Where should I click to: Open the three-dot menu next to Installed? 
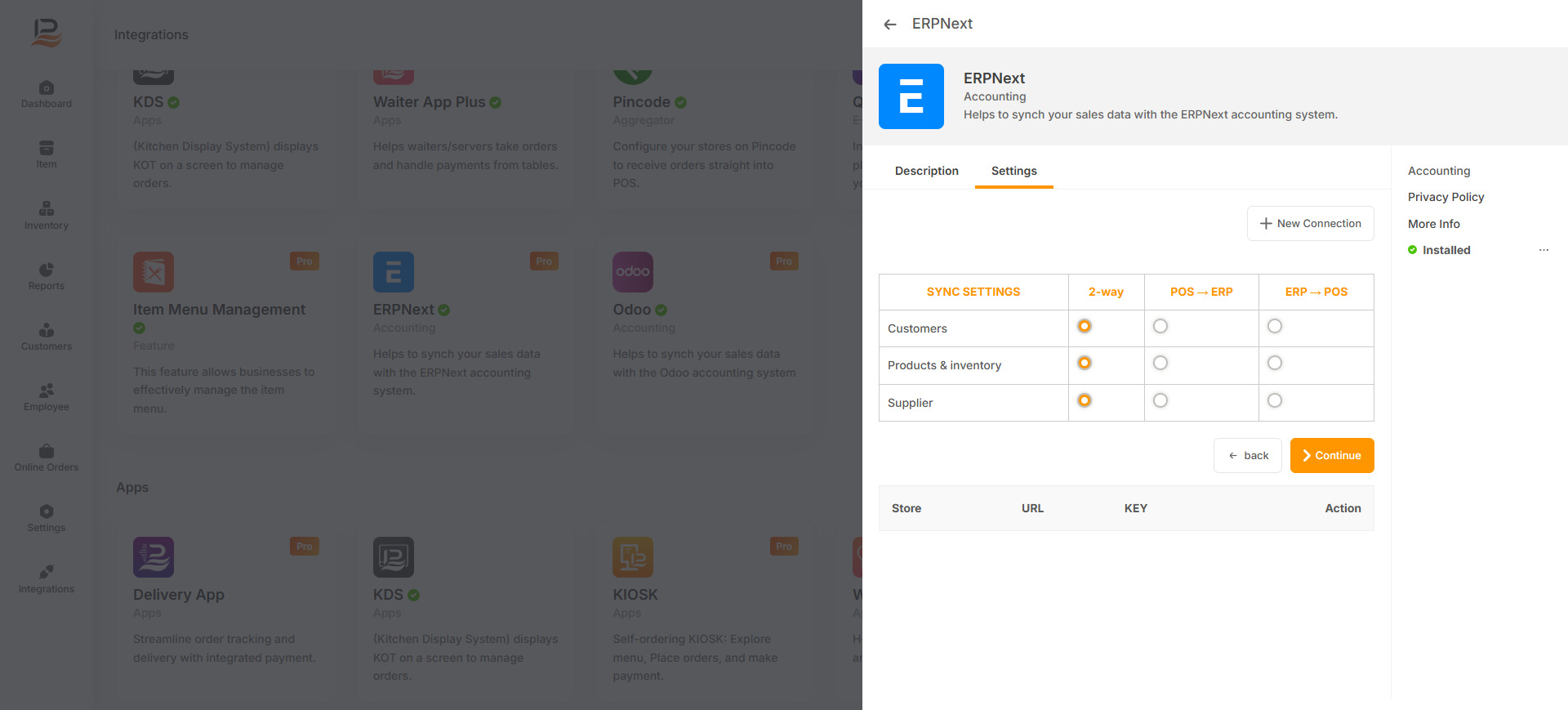pyautogui.click(x=1543, y=250)
